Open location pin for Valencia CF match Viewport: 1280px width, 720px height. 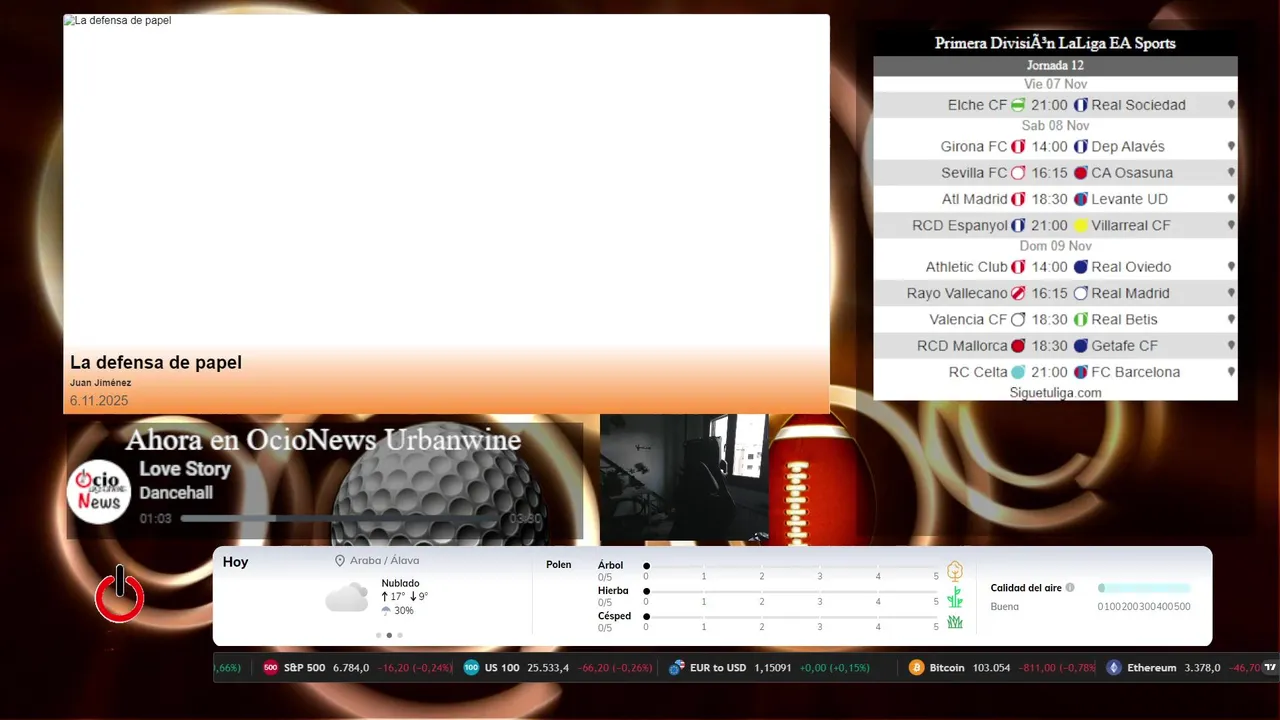[x=1231, y=319]
